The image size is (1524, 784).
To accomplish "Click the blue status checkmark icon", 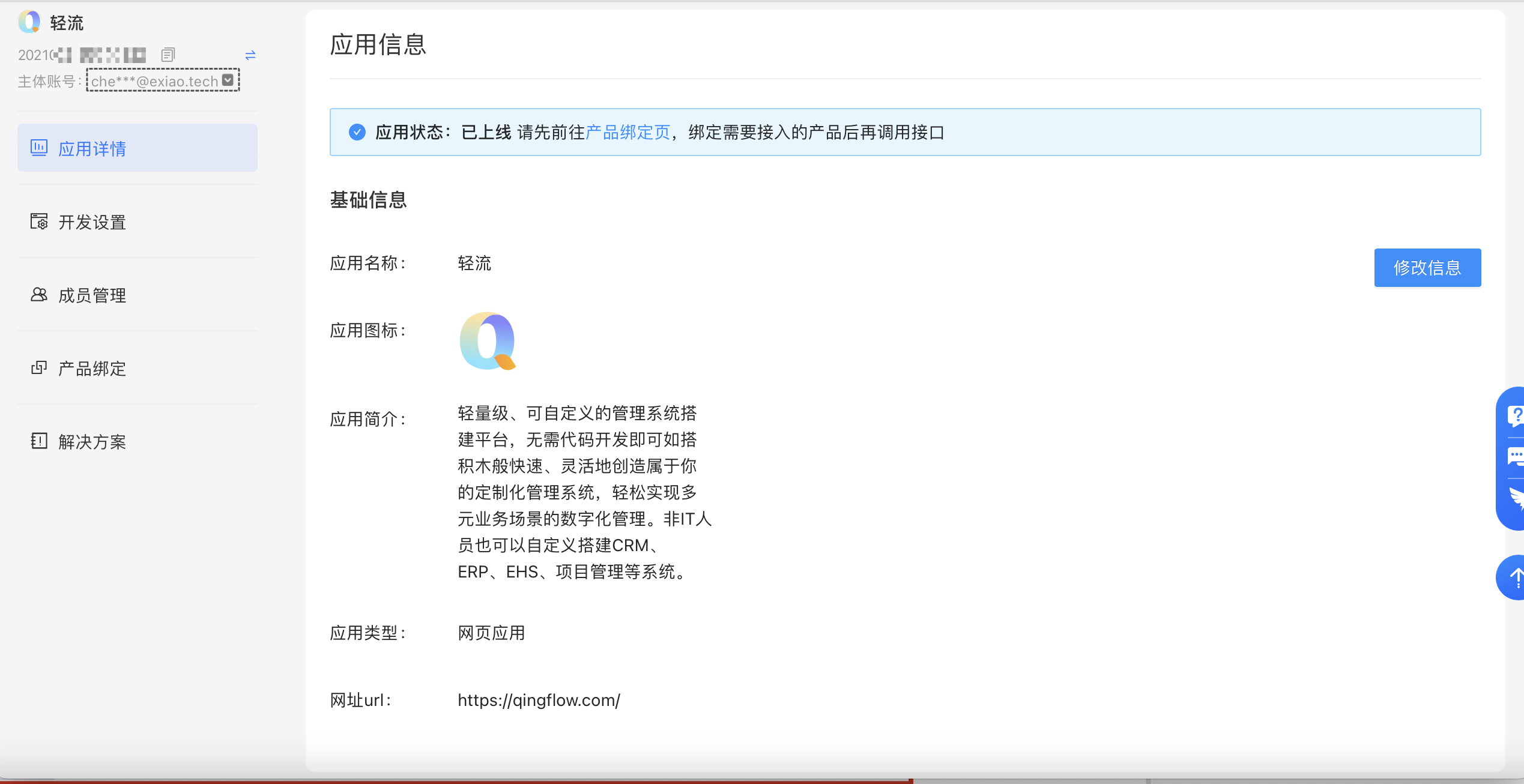I will [357, 132].
